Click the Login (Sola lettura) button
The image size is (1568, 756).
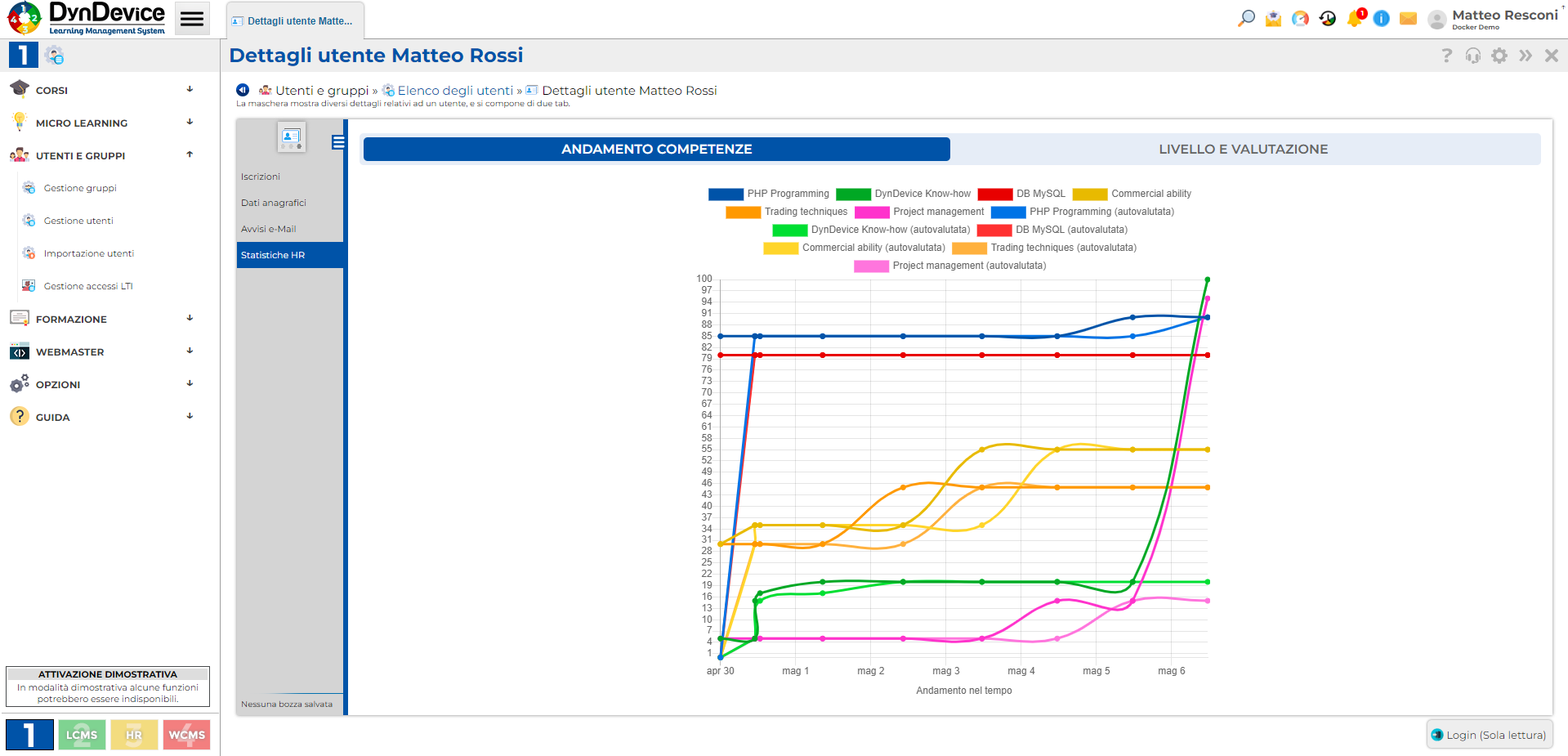1489,735
